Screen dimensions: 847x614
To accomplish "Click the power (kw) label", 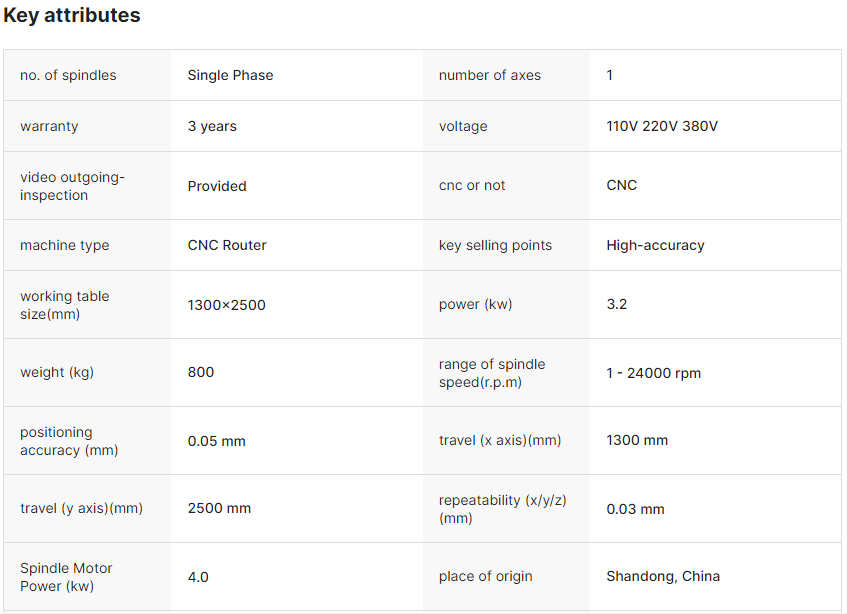I will 475,304.
